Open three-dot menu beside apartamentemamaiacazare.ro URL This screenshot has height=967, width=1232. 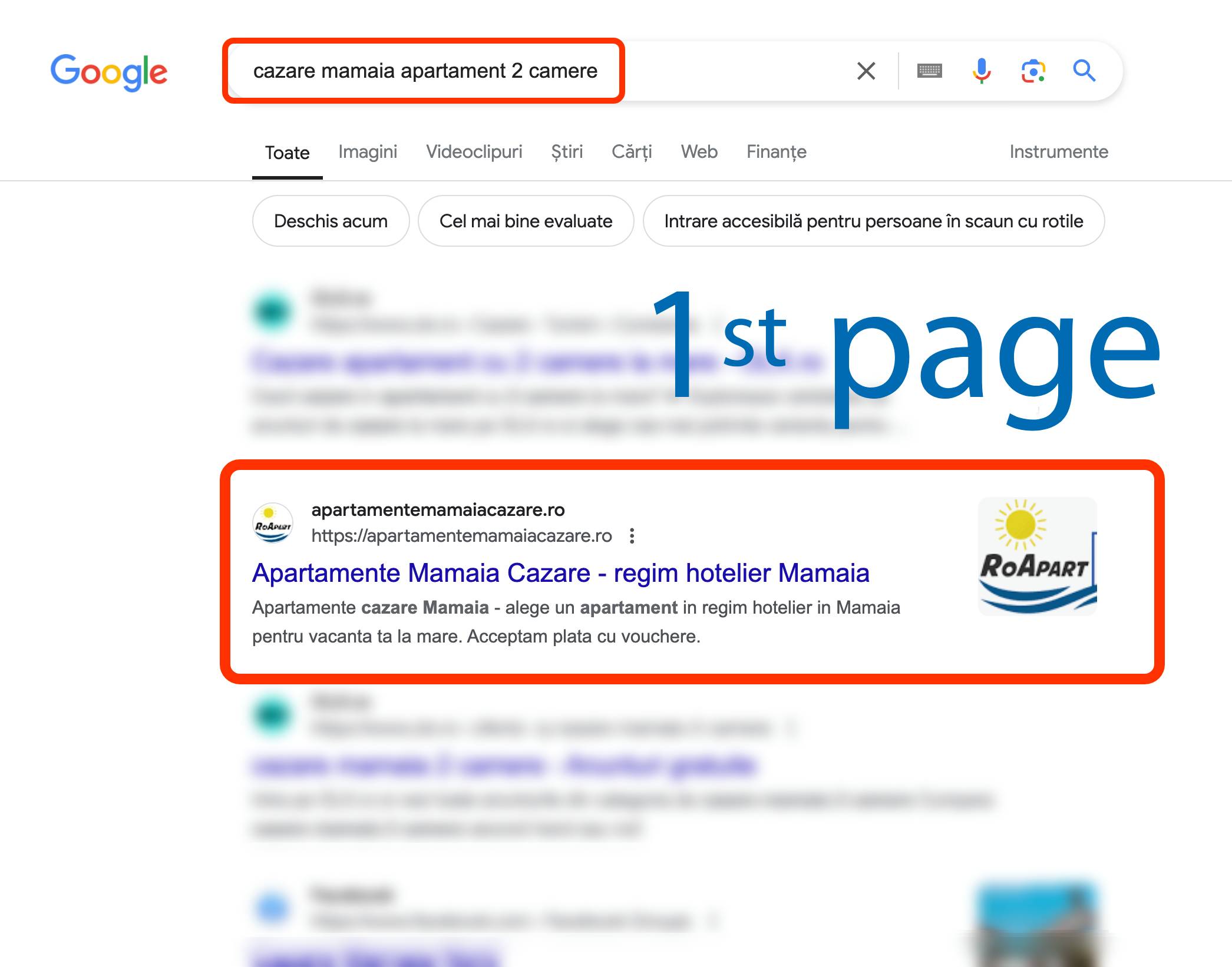point(632,536)
